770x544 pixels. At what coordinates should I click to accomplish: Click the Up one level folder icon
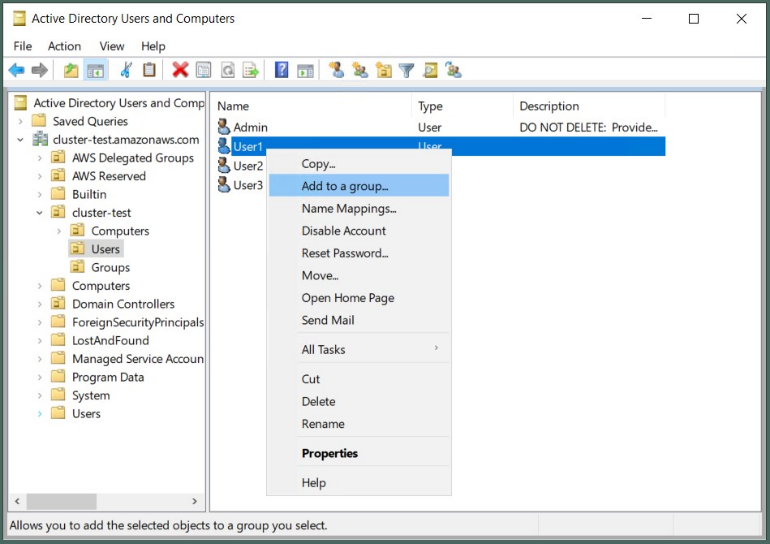click(71, 70)
